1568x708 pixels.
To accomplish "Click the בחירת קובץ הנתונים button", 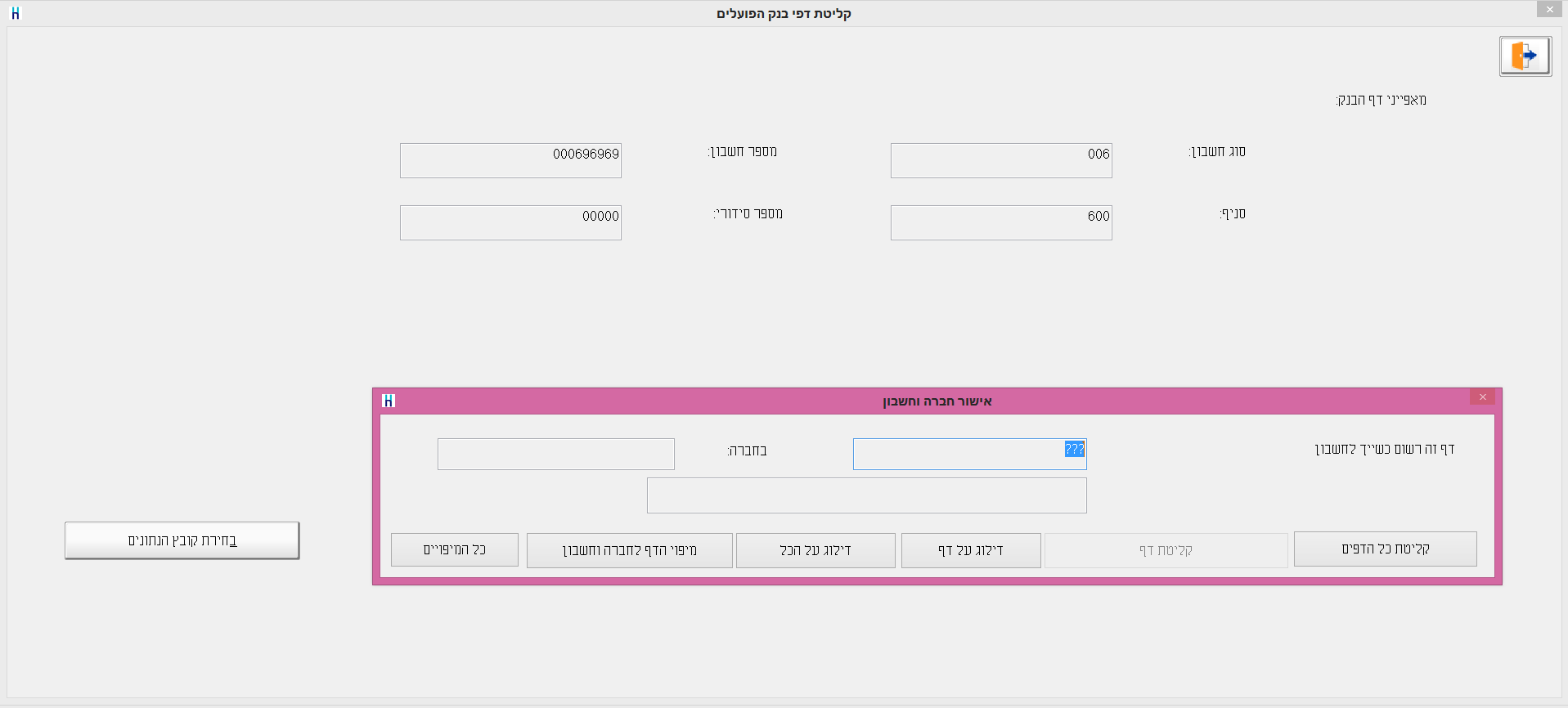I will click(x=182, y=540).
